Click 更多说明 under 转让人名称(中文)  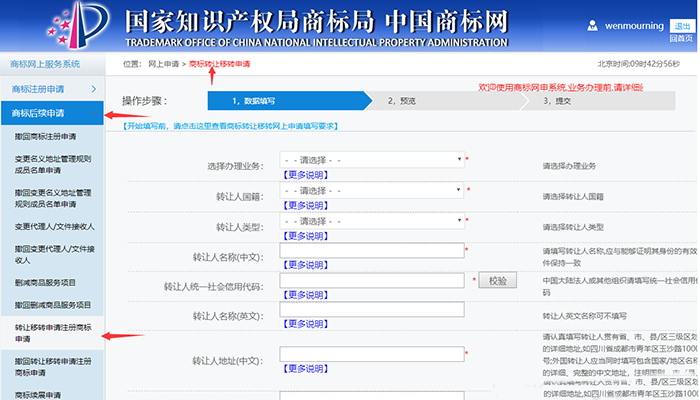click(306, 265)
